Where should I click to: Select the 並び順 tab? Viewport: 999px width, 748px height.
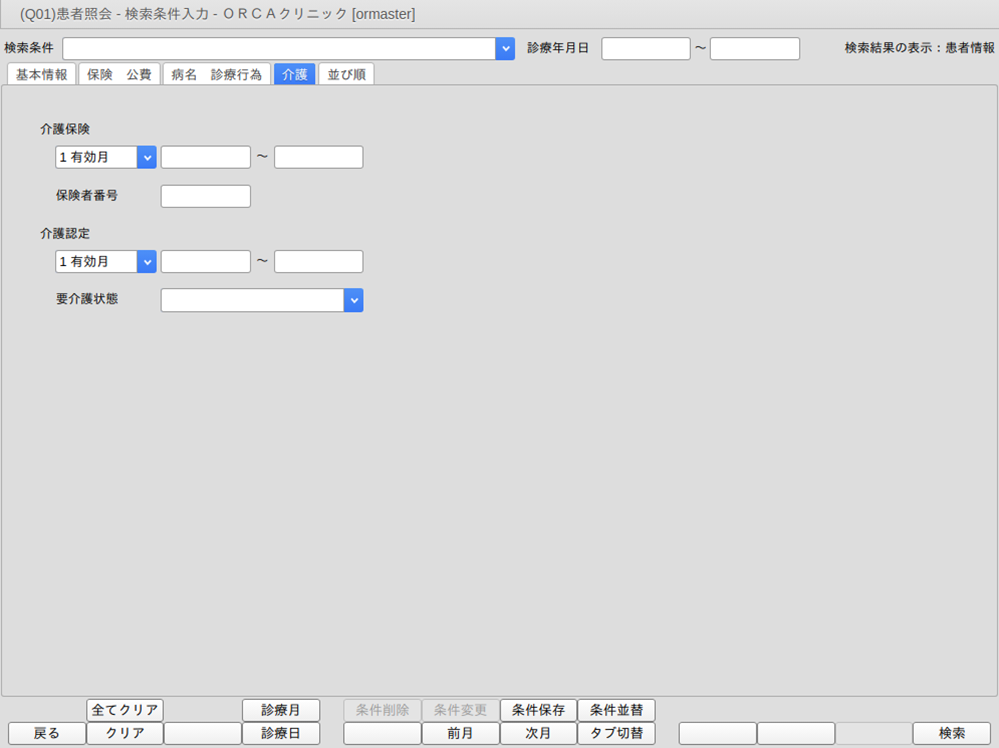coord(346,74)
